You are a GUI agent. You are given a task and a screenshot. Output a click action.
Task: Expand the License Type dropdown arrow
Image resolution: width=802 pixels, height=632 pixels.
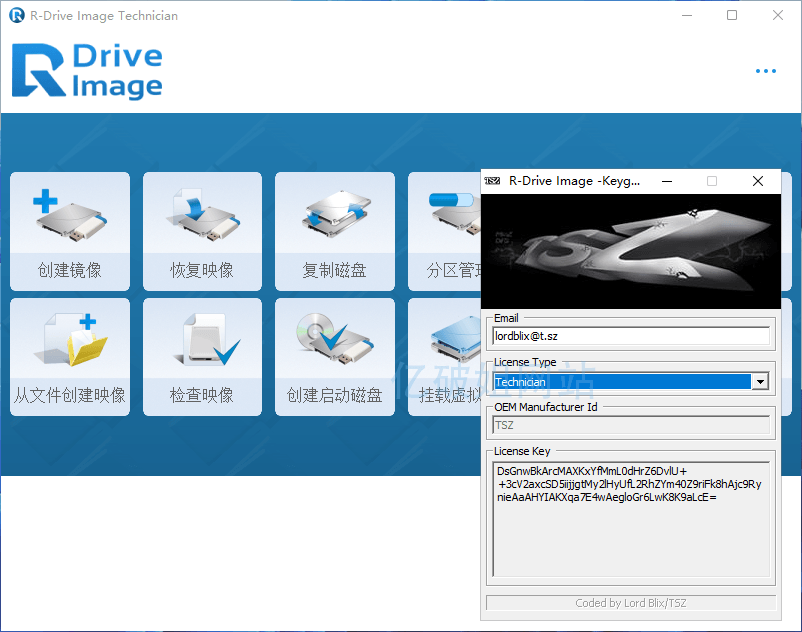(x=761, y=382)
